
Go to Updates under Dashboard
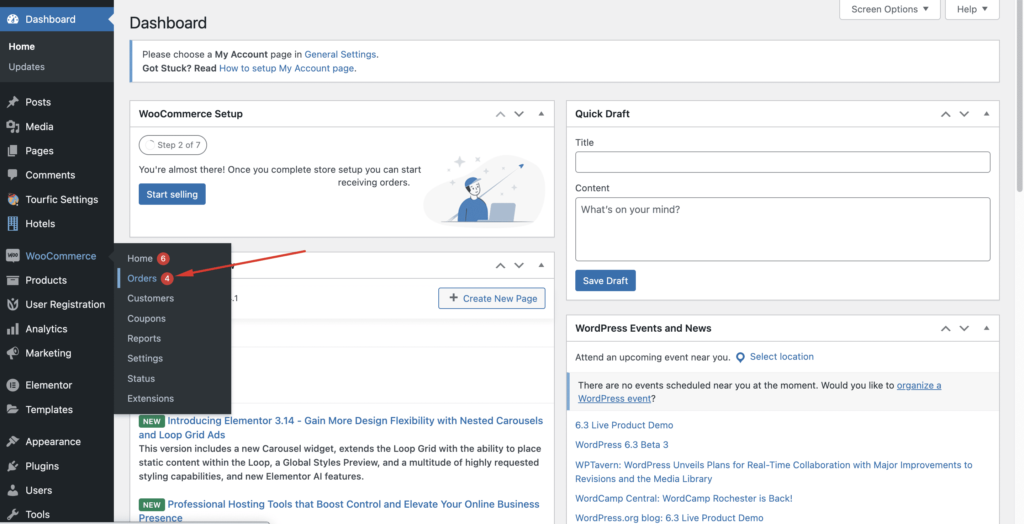coord(26,67)
